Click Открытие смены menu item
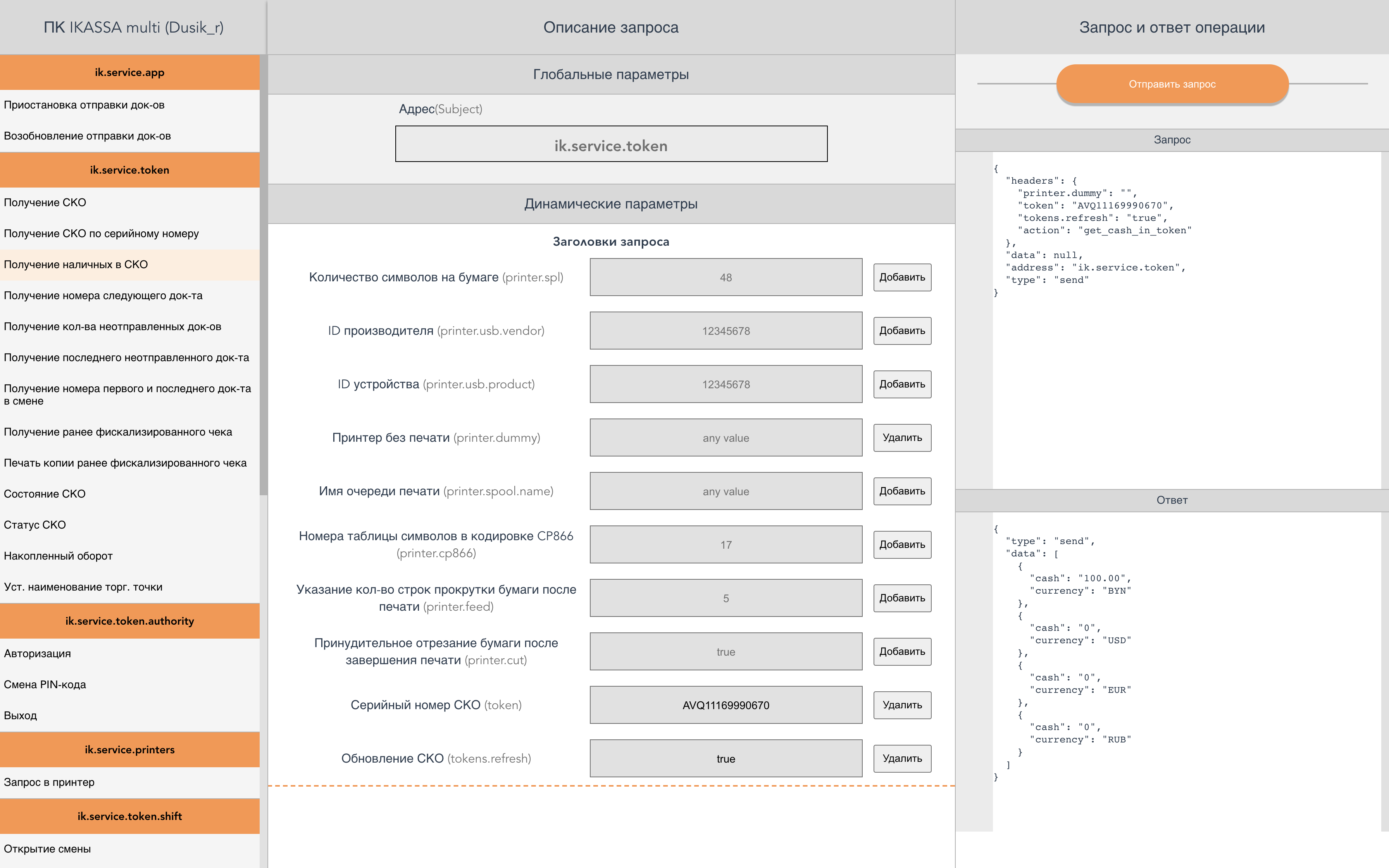 (47, 849)
